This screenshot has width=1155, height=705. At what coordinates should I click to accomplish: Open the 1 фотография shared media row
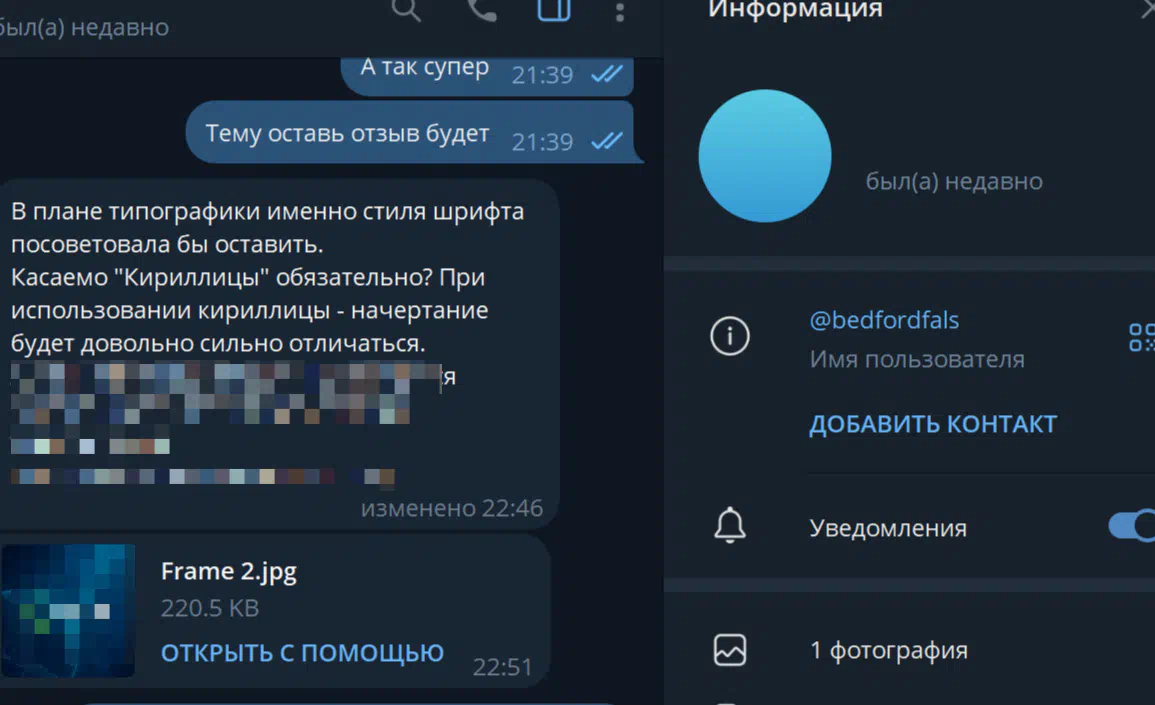[x=909, y=650]
